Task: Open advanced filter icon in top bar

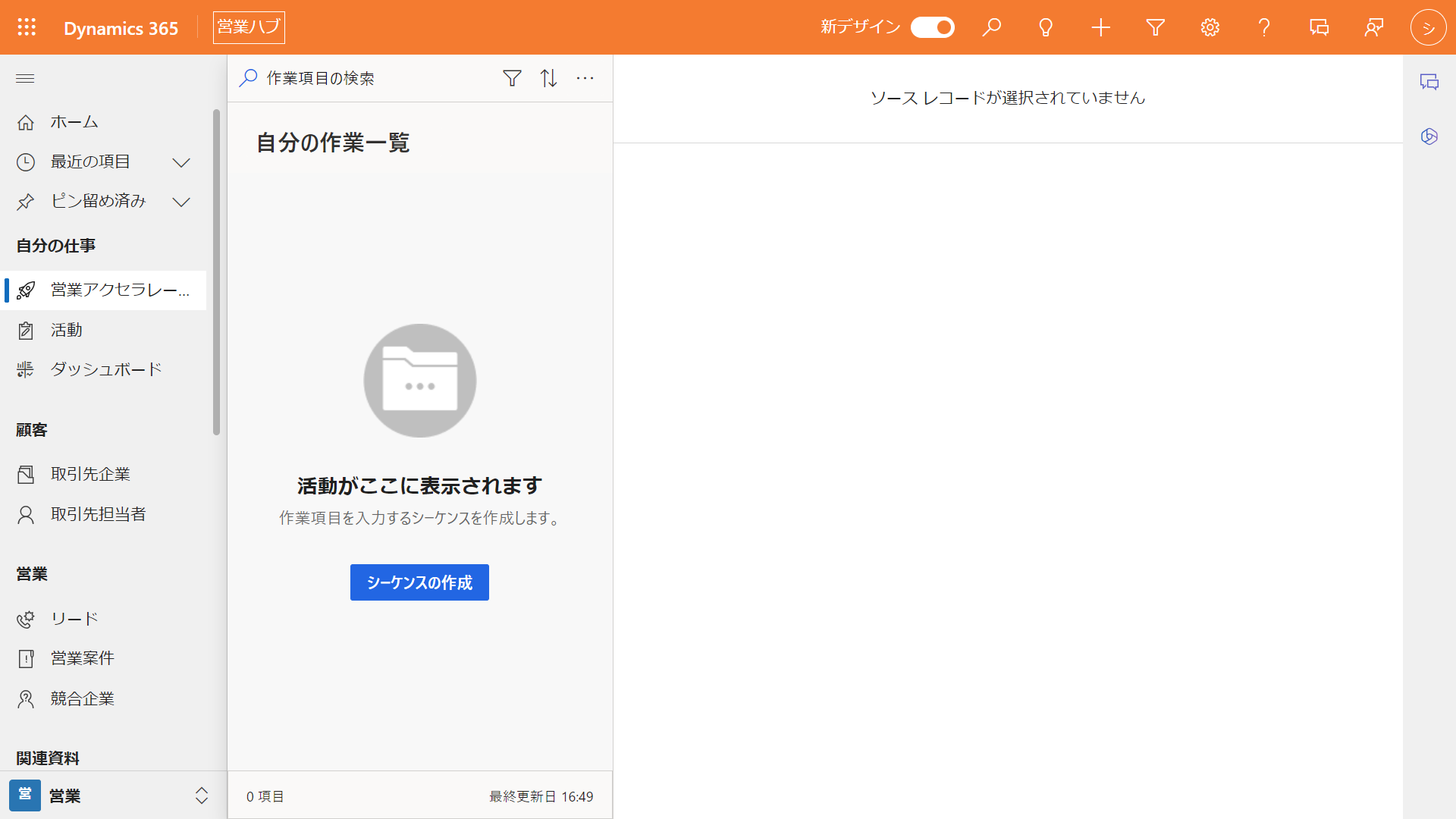Action: [1155, 27]
